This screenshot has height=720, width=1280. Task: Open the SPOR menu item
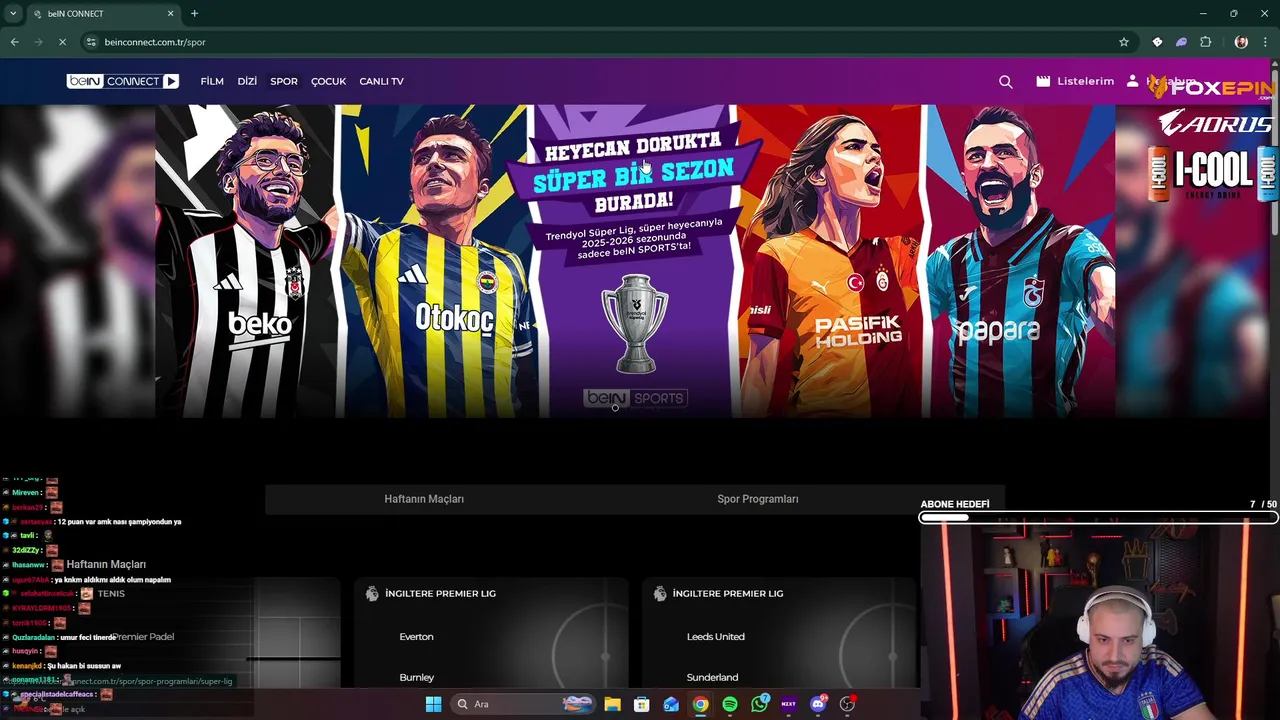[284, 81]
